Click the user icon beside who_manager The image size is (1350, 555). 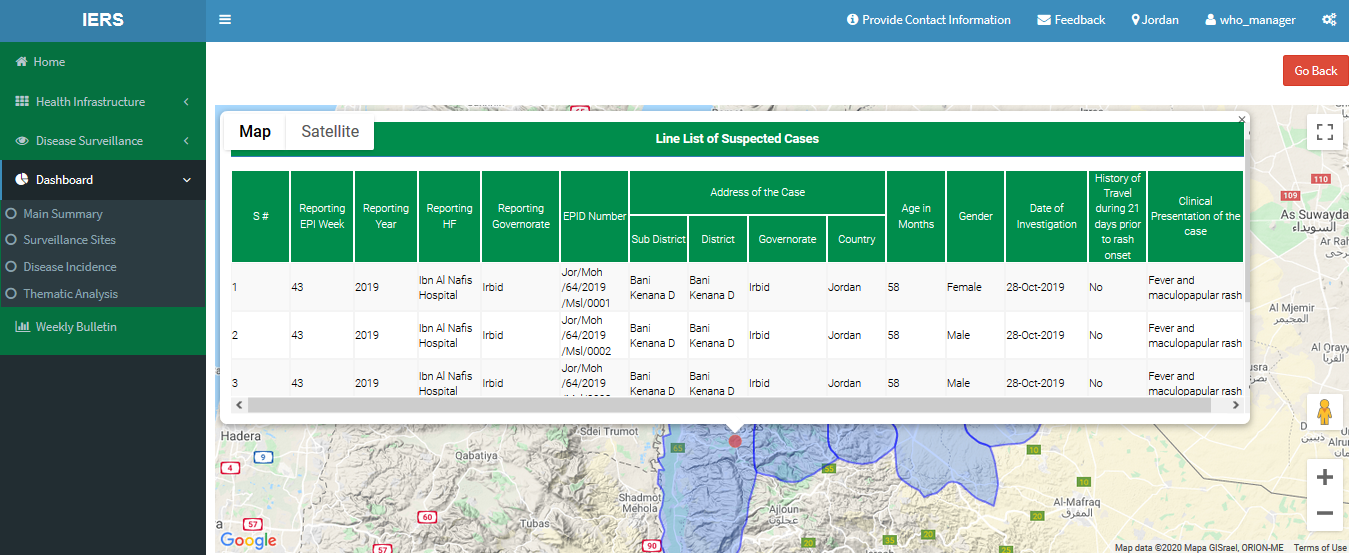(1211, 20)
